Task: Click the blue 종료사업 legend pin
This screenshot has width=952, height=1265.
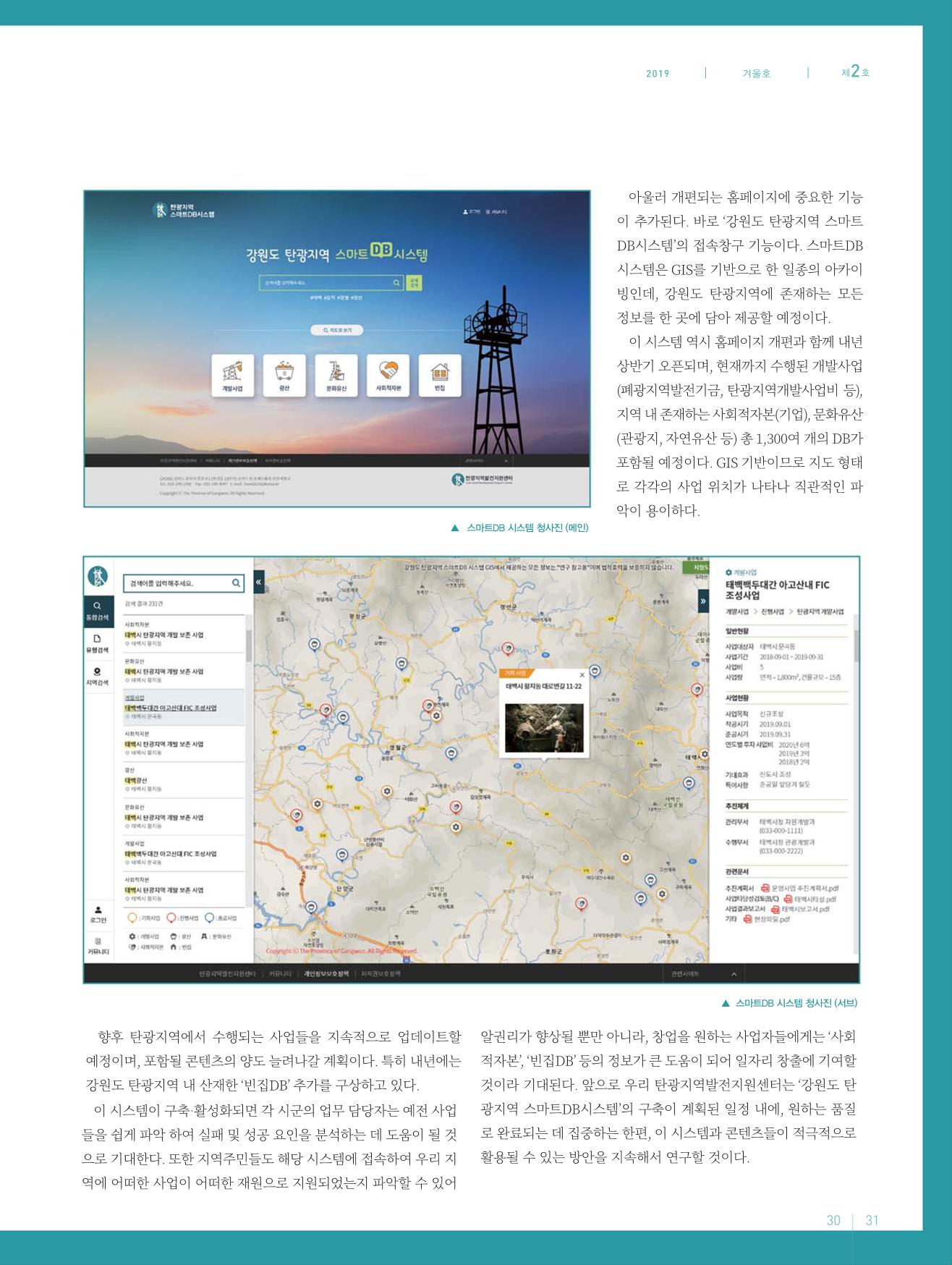Action: (x=209, y=918)
